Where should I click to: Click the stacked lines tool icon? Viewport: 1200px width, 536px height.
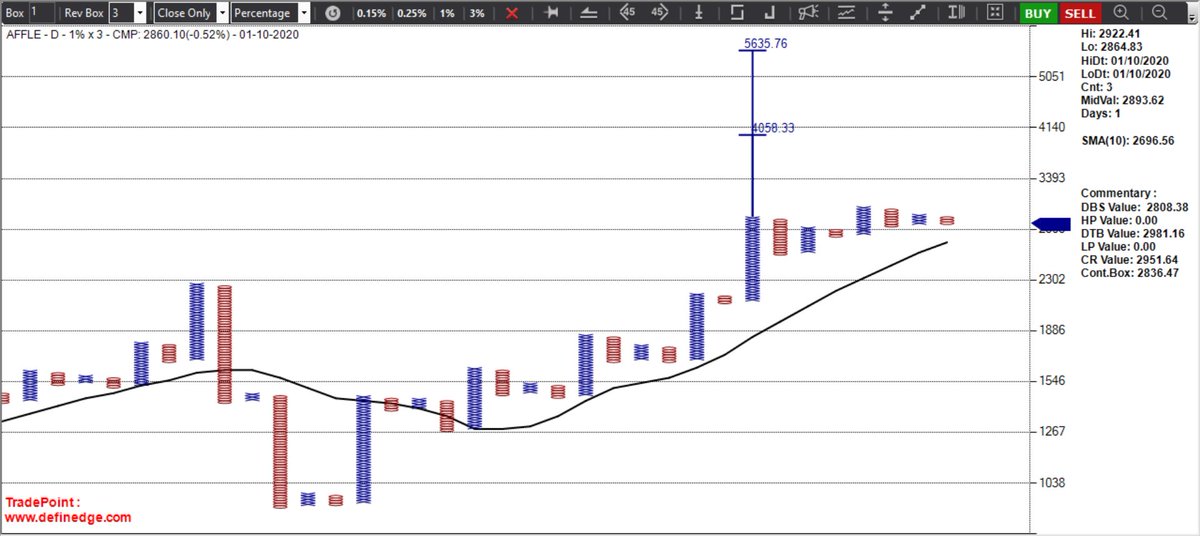pos(590,13)
